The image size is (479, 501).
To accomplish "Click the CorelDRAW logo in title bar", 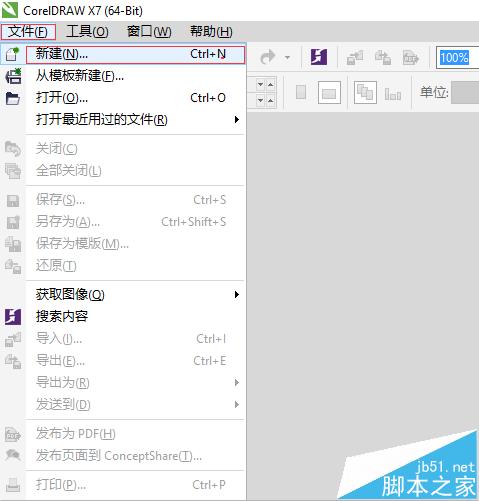I will 10,10.
